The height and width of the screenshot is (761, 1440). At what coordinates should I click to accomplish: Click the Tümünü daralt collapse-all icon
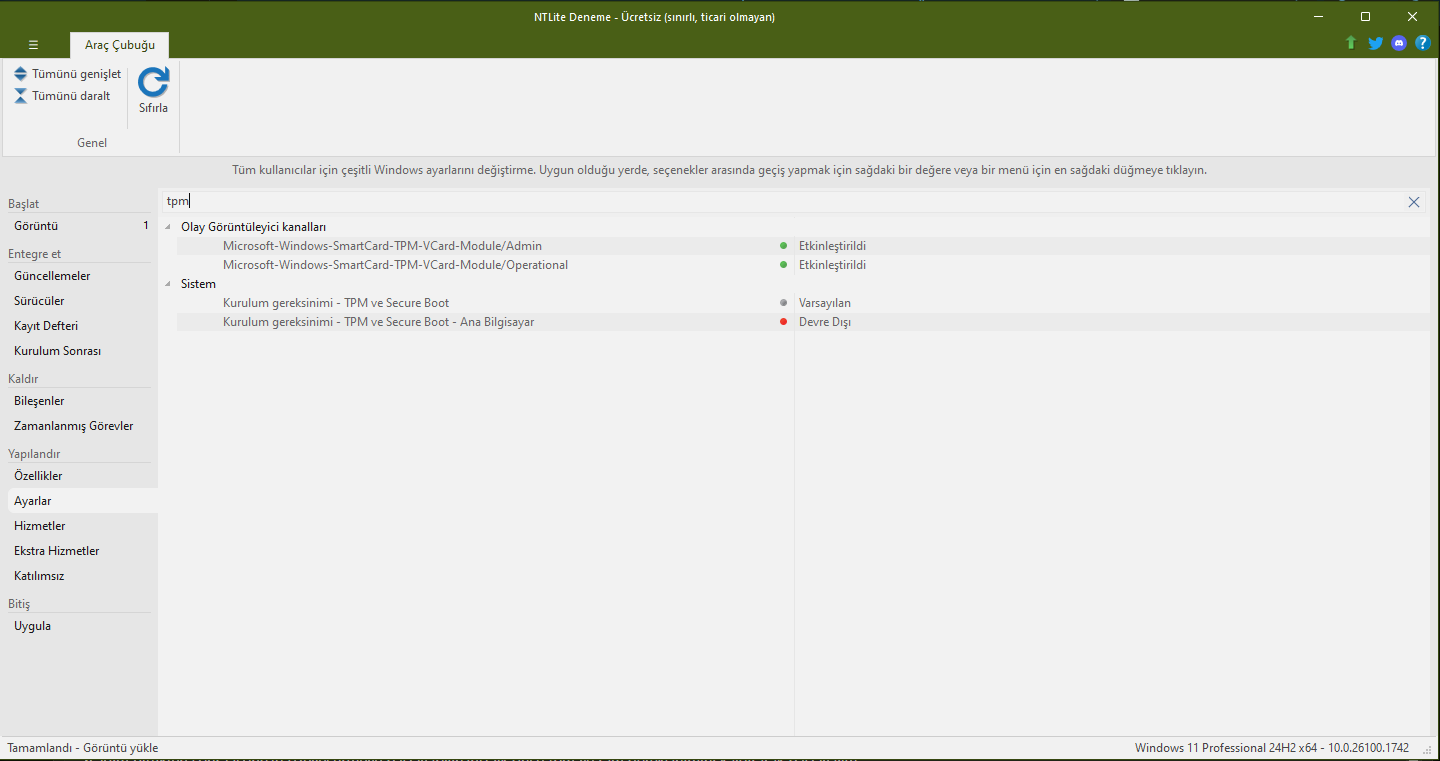(x=20, y=96)
